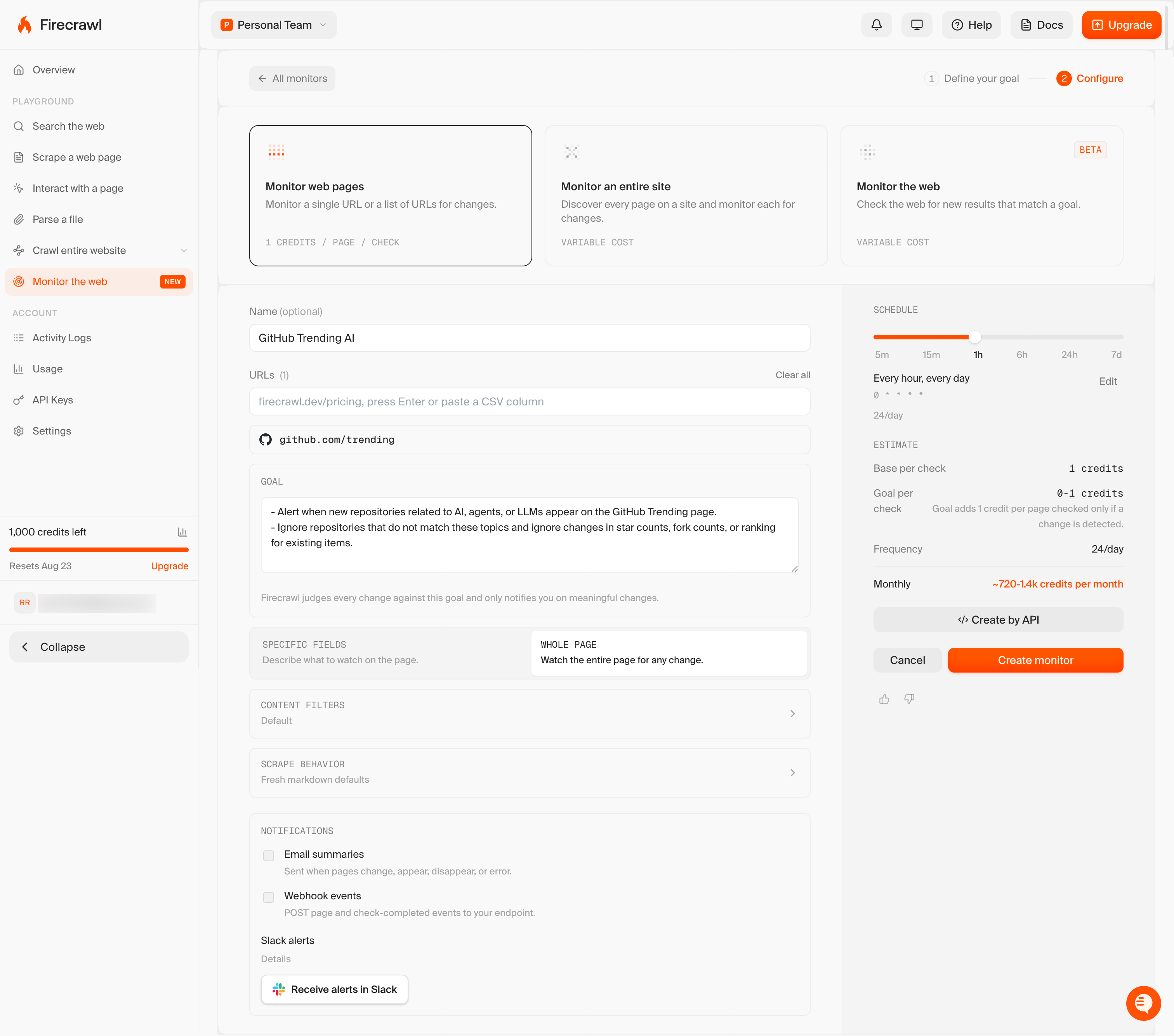Expand the Scrape Behavior section

click(530, 772)
